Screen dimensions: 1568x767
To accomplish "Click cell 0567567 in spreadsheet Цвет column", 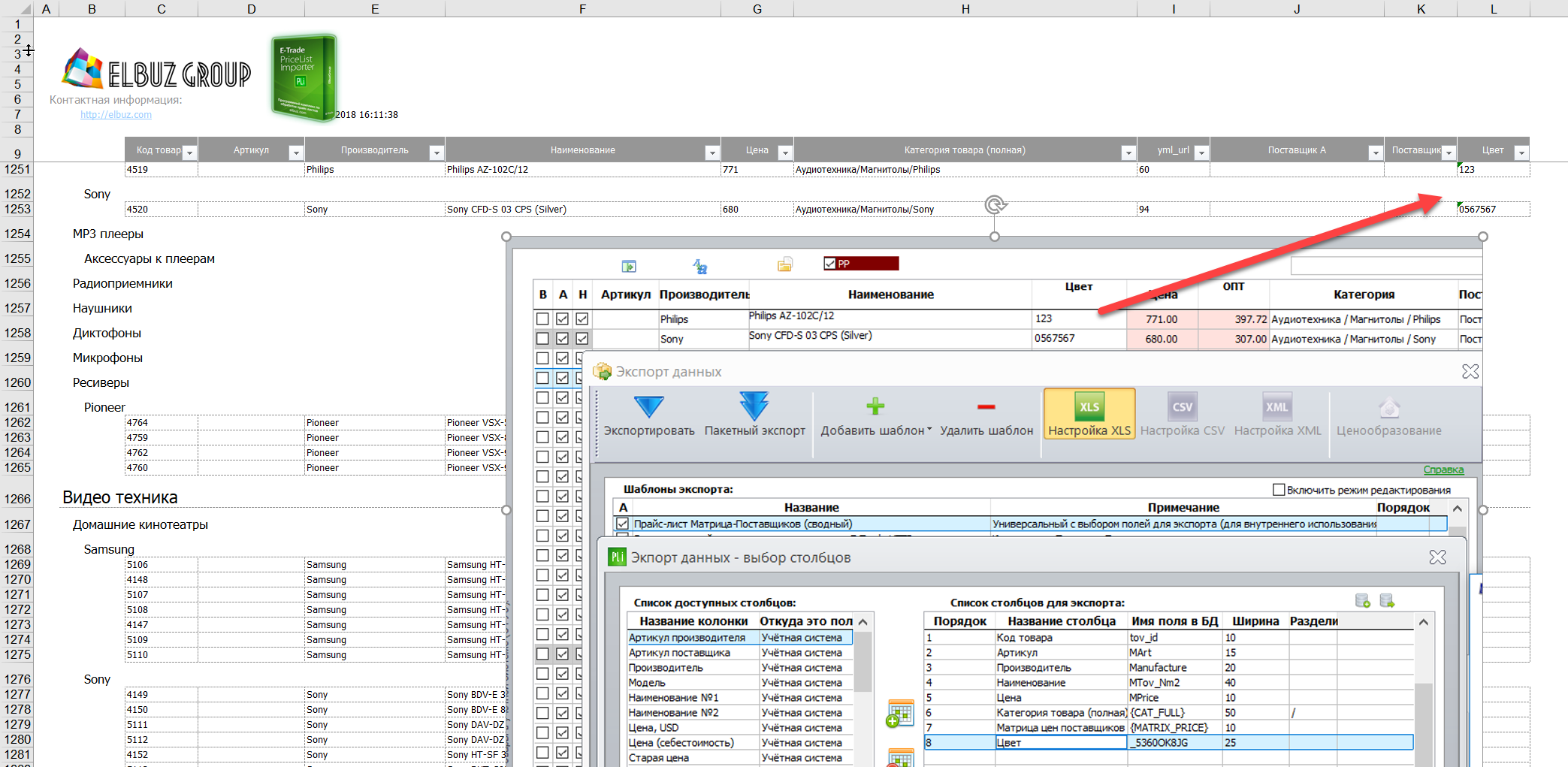I will (x=1493, y=210).
